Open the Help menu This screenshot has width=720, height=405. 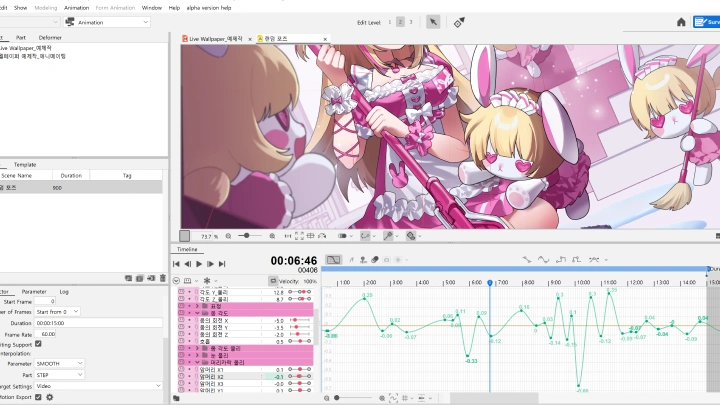click(174, 8)
